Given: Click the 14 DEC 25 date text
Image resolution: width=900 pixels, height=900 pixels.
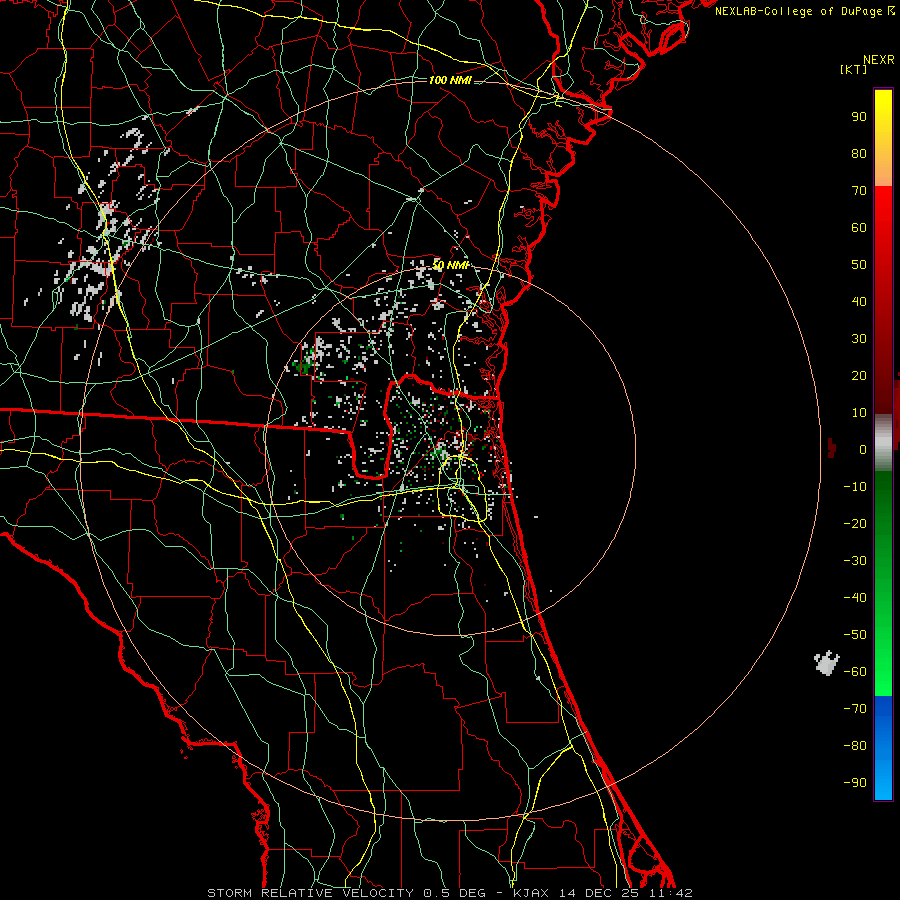Looking at the screenshot, I should [597, 893].
